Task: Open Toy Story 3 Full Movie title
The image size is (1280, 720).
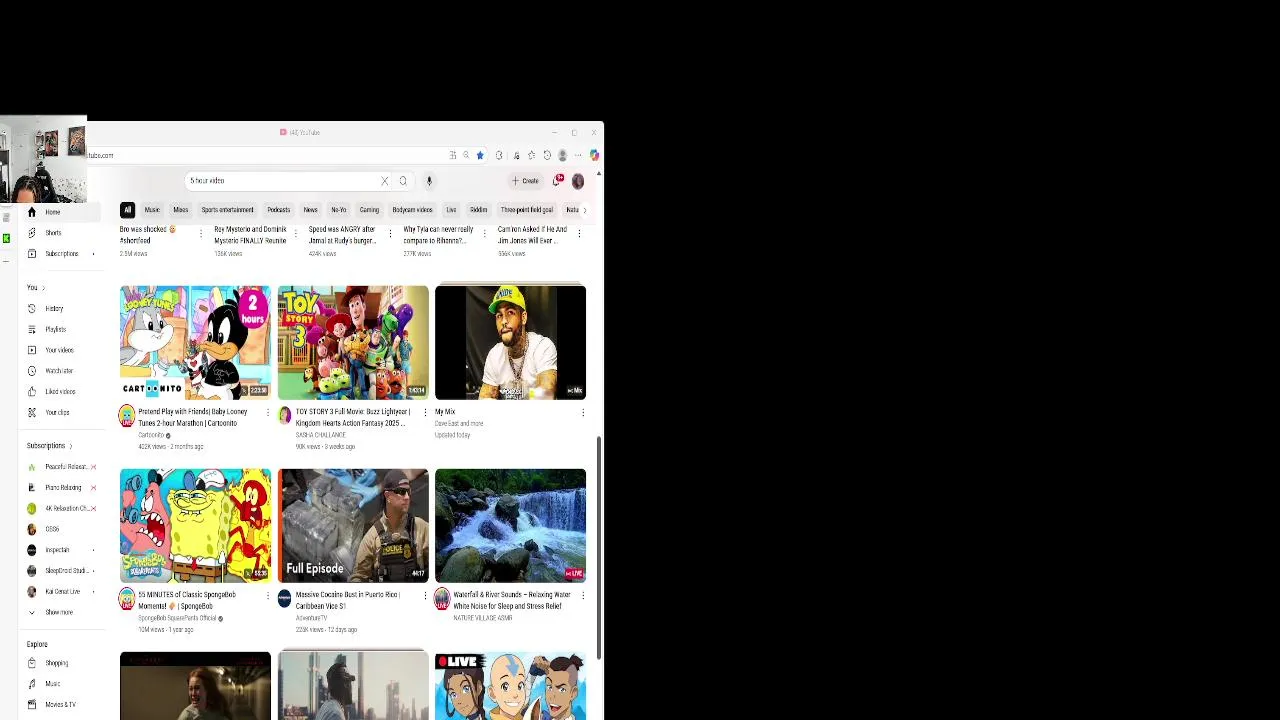Action: (x=353, y=417)
